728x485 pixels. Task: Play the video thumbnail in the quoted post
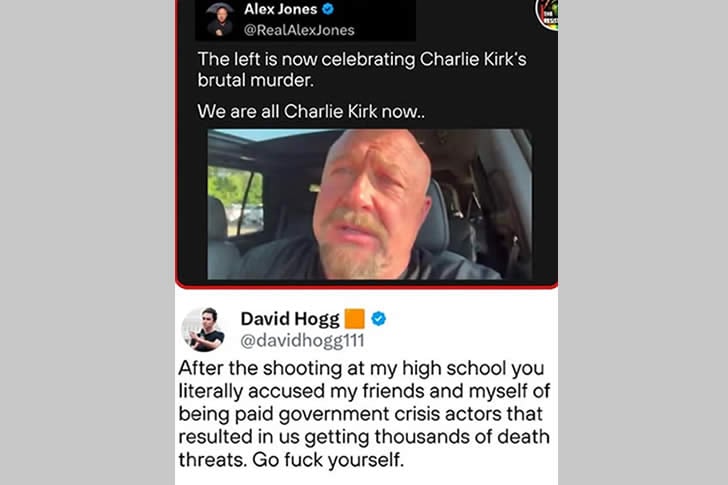[x=370, y=204]
